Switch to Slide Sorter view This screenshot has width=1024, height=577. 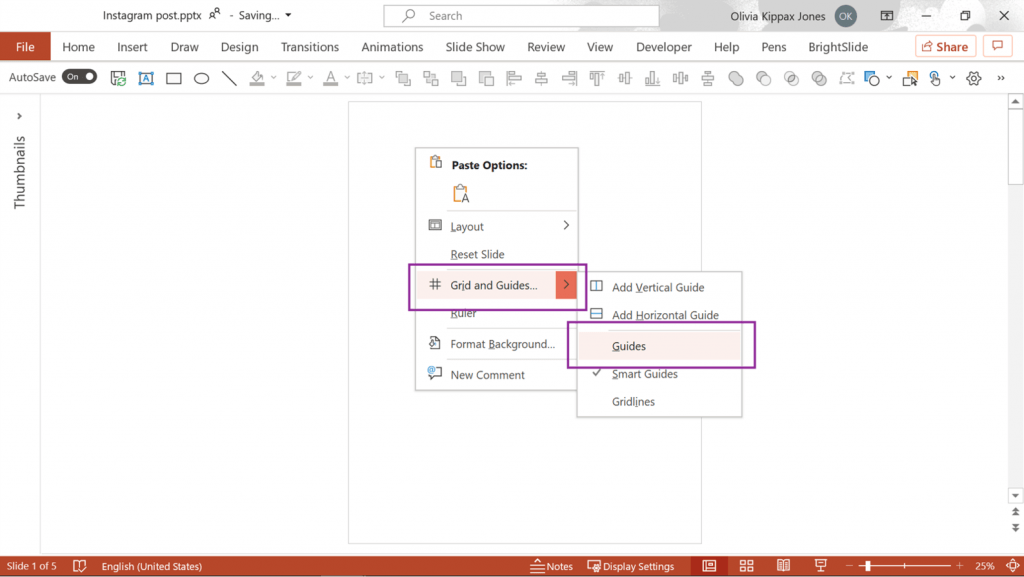click(x=746, y=566)
